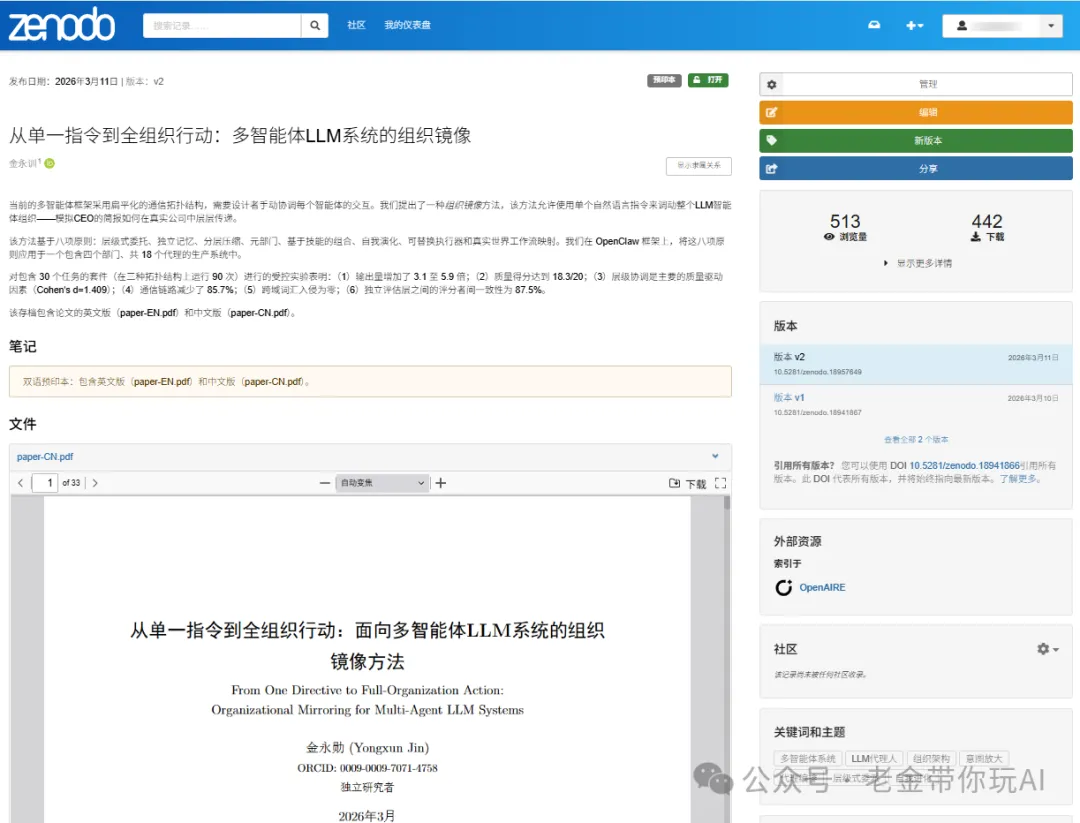1080x823 pixels.
Task: Click the orange 编辑 button
Action: [915, 113]
